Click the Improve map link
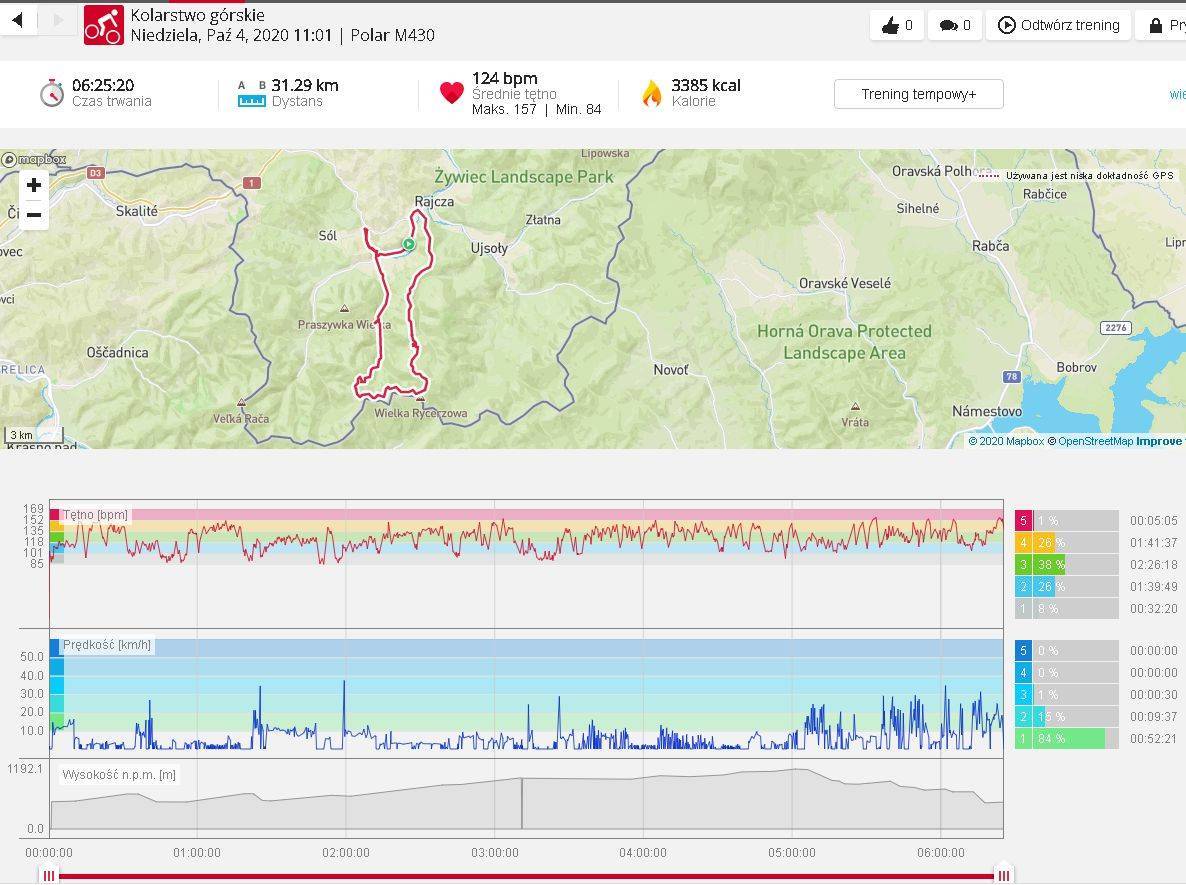 click(1159, 441)
